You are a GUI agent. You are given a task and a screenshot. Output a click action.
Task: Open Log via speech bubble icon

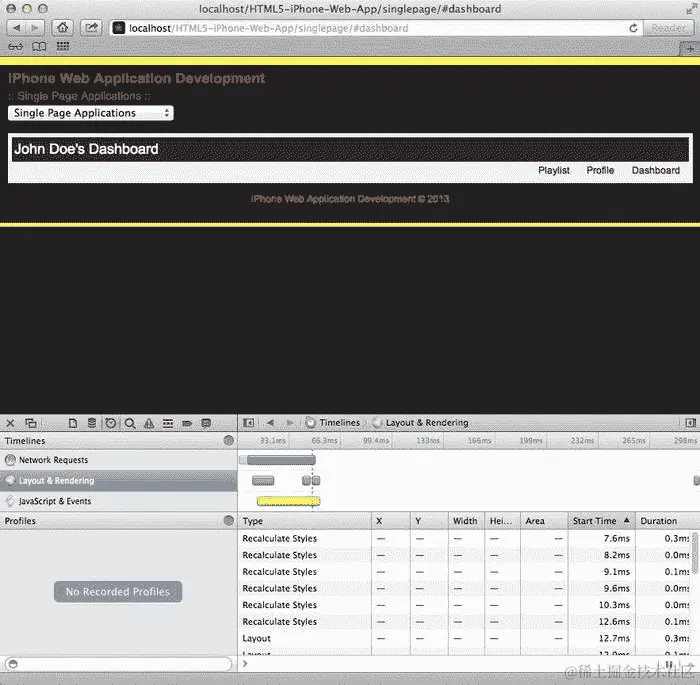point(206,423)
